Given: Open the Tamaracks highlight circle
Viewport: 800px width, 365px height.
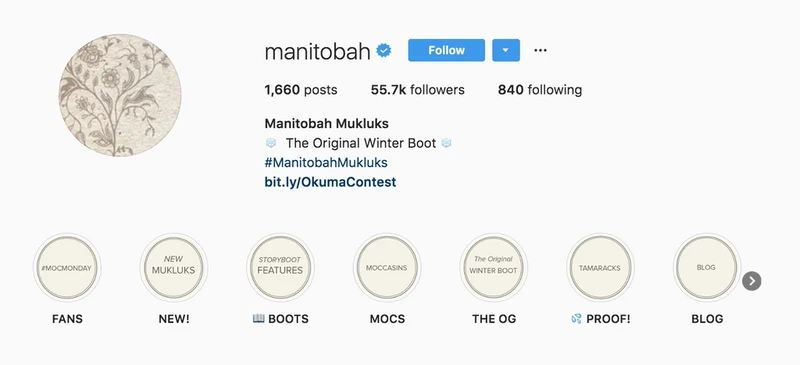Looking at the screenshot, I should pos(601,267).
